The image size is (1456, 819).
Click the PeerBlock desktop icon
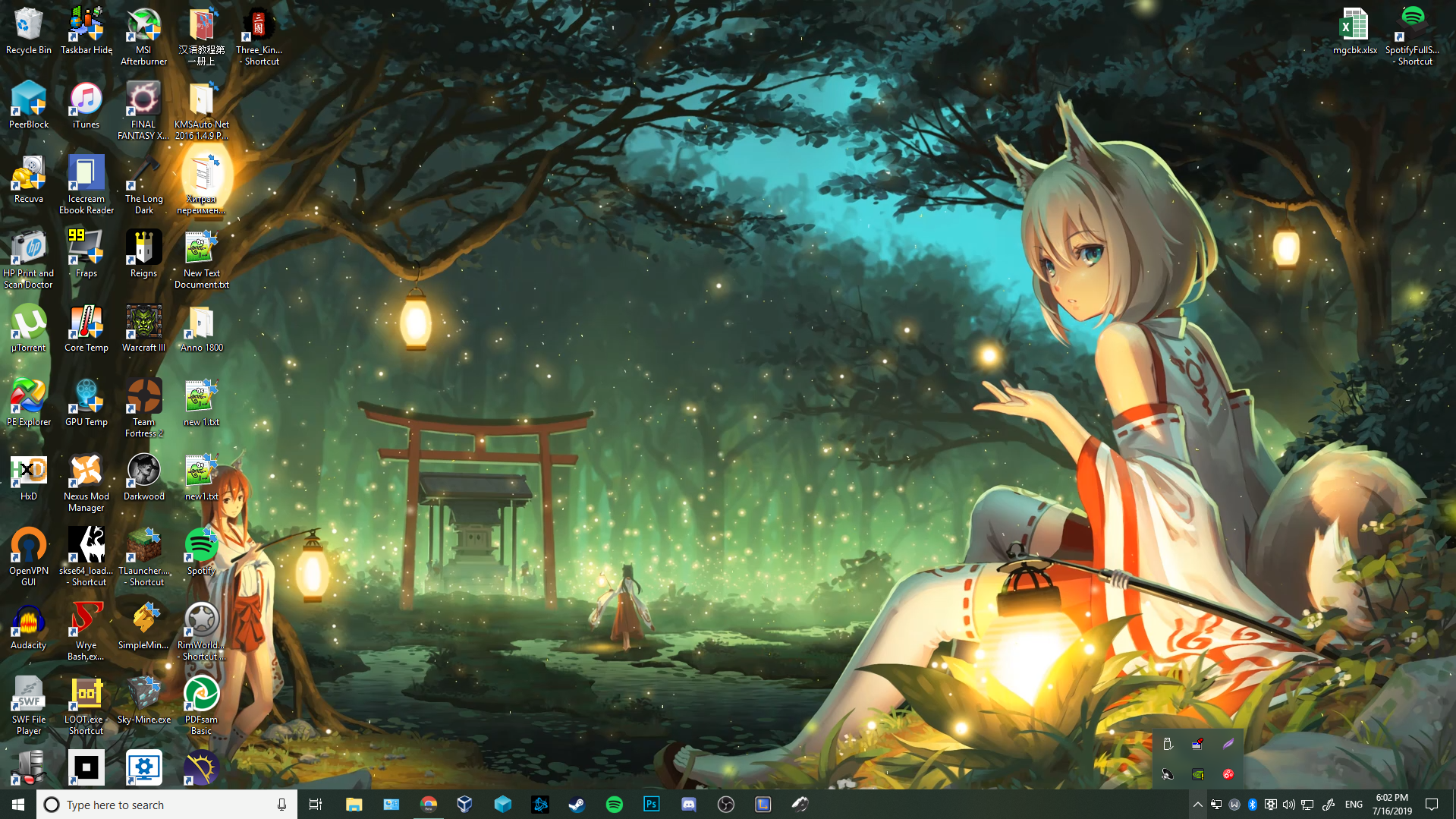[x=28, y=106]
